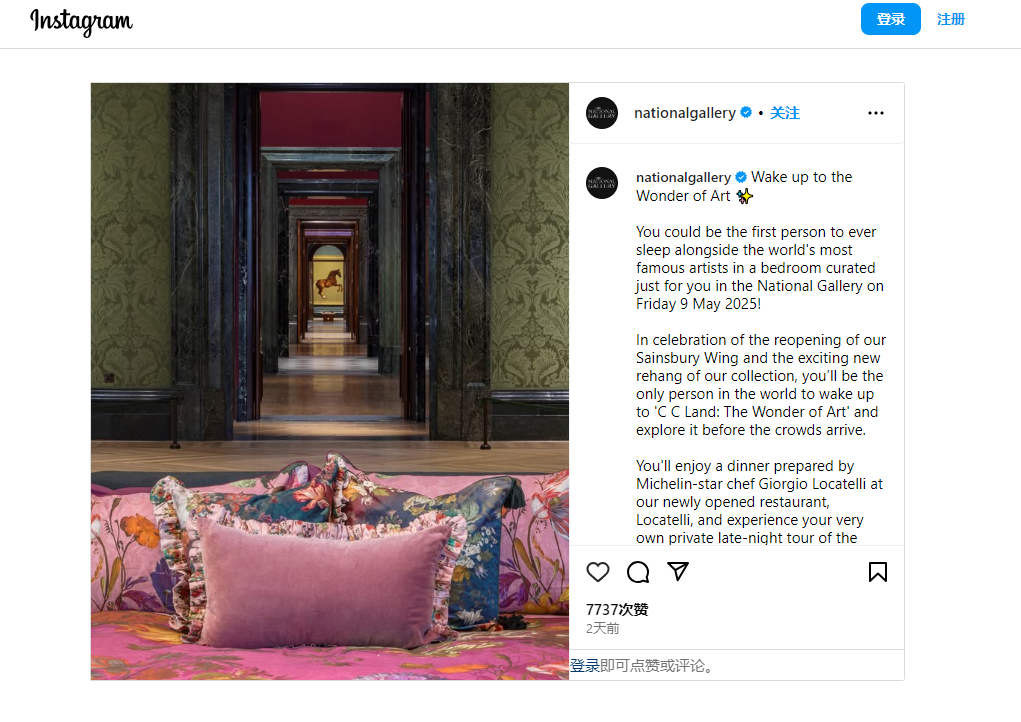View the 7737次赞 likes count
Image resolution: width=1021 pixels, height=722 pixels.
pos(617,609)
